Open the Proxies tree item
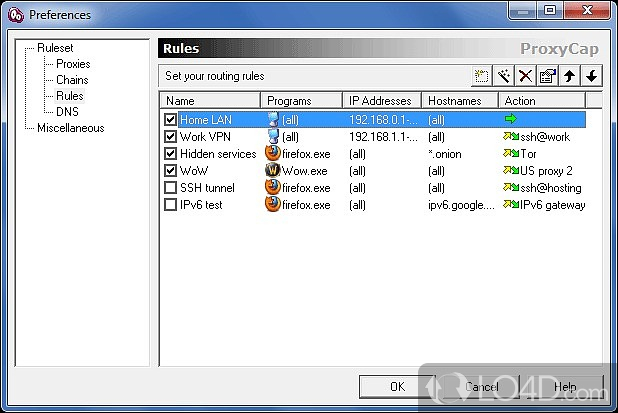Viewport: 618px width, 413px height. 73,64
